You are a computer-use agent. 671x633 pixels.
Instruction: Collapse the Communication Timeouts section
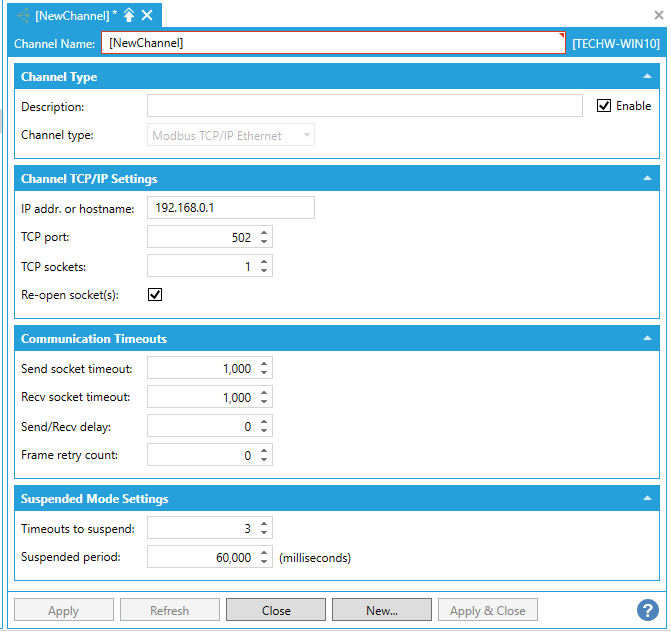647,339
